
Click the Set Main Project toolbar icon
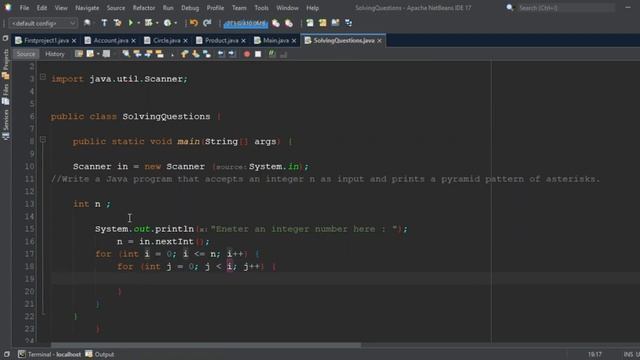(x=87, y=23)
